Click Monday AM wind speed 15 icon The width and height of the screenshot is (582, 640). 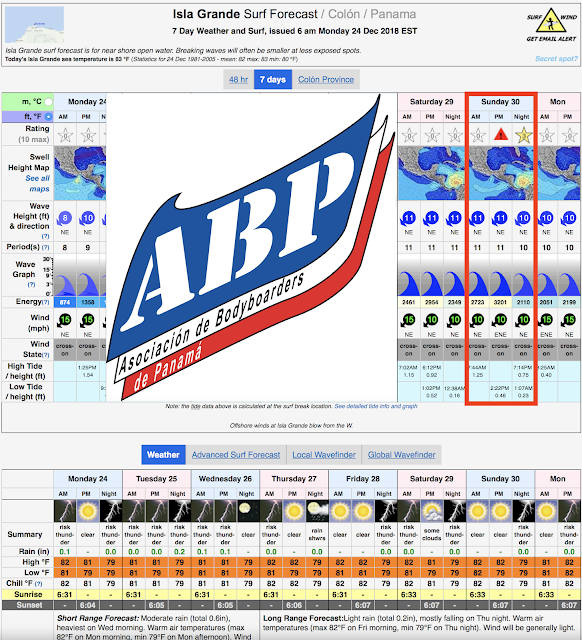[64, 320]
